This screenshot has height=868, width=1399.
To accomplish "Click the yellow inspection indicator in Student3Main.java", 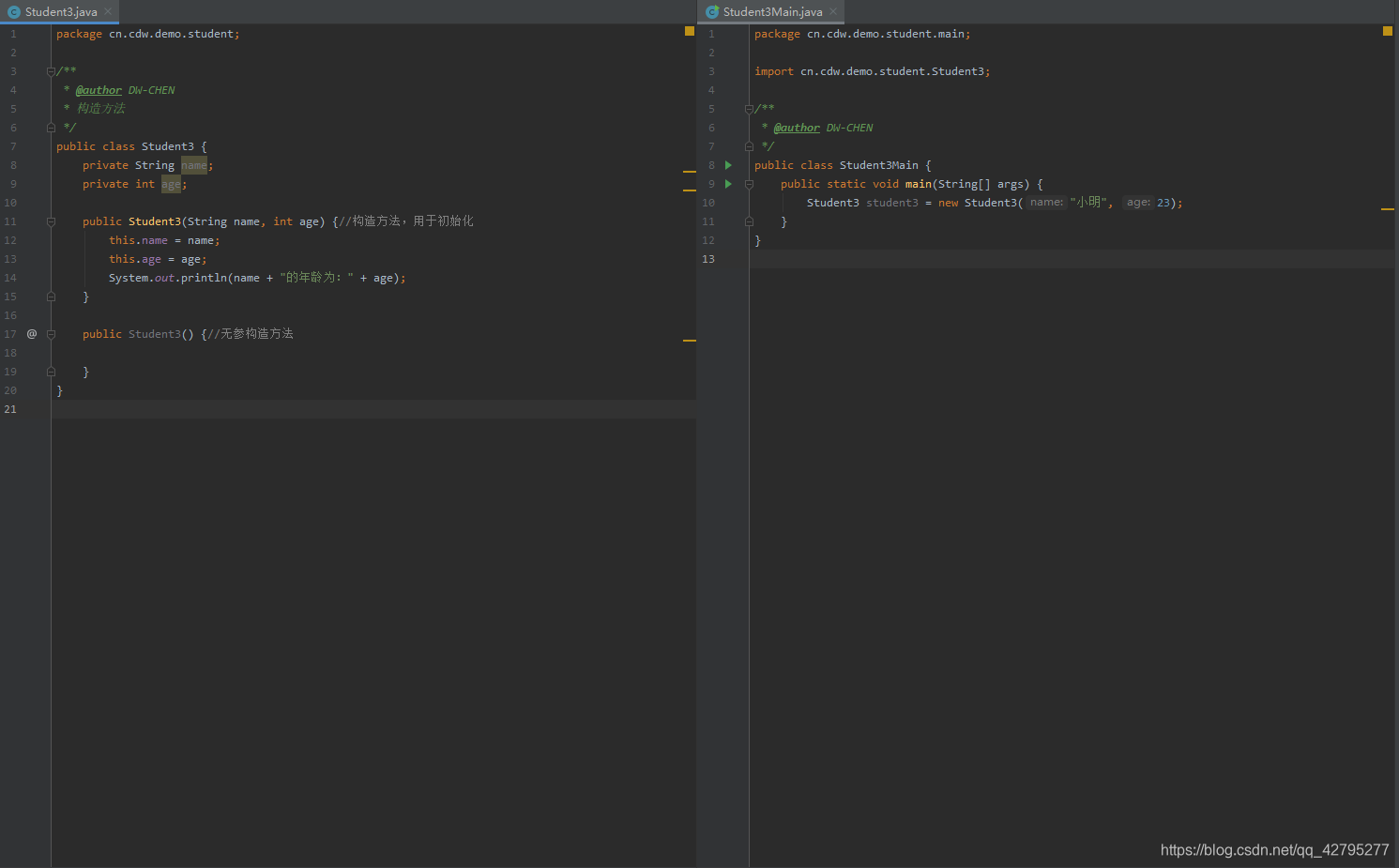I will click(x=1388, y=31).
